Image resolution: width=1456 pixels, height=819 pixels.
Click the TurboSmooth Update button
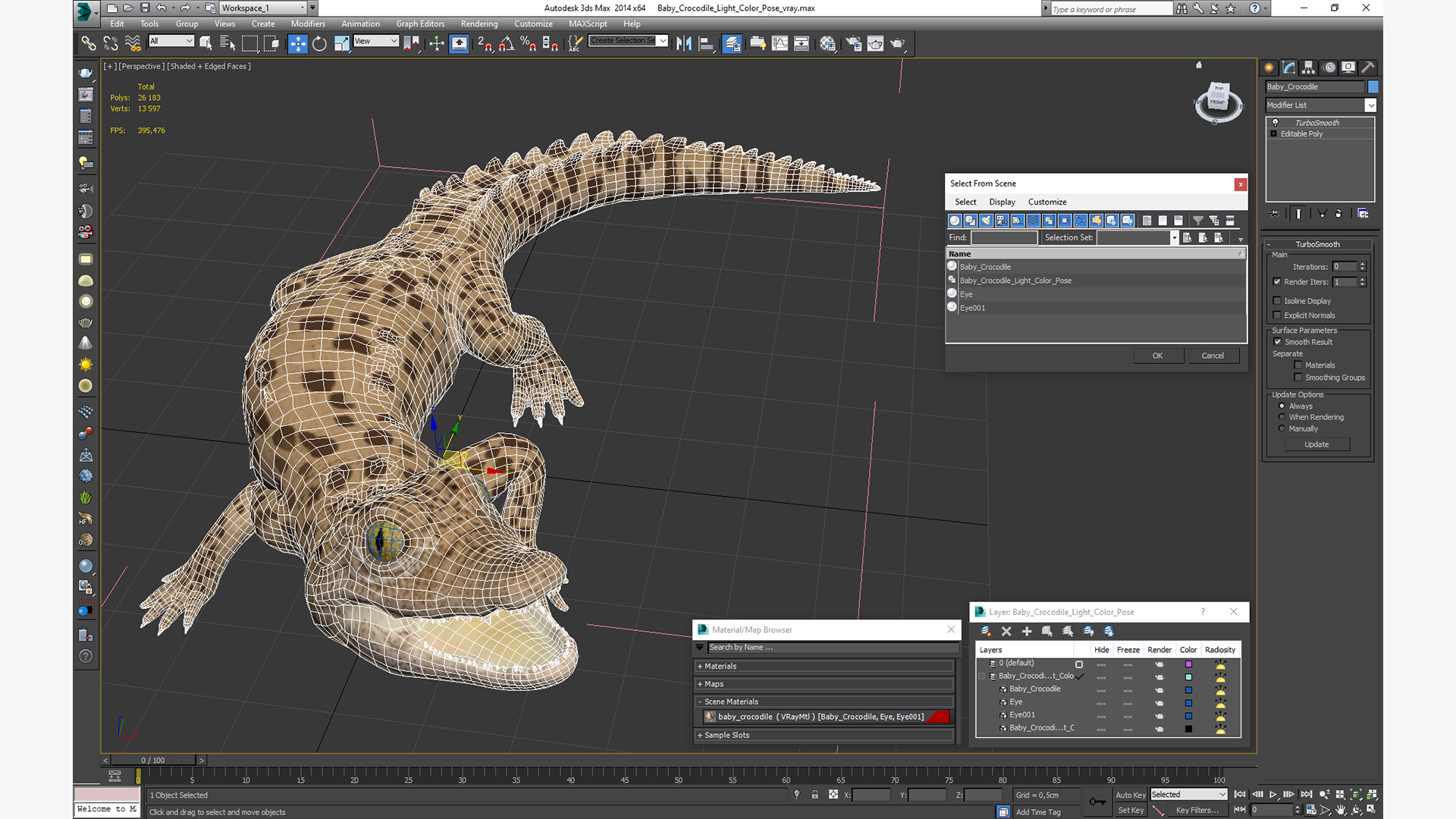pyautogui.click(x=1316, y=444)
